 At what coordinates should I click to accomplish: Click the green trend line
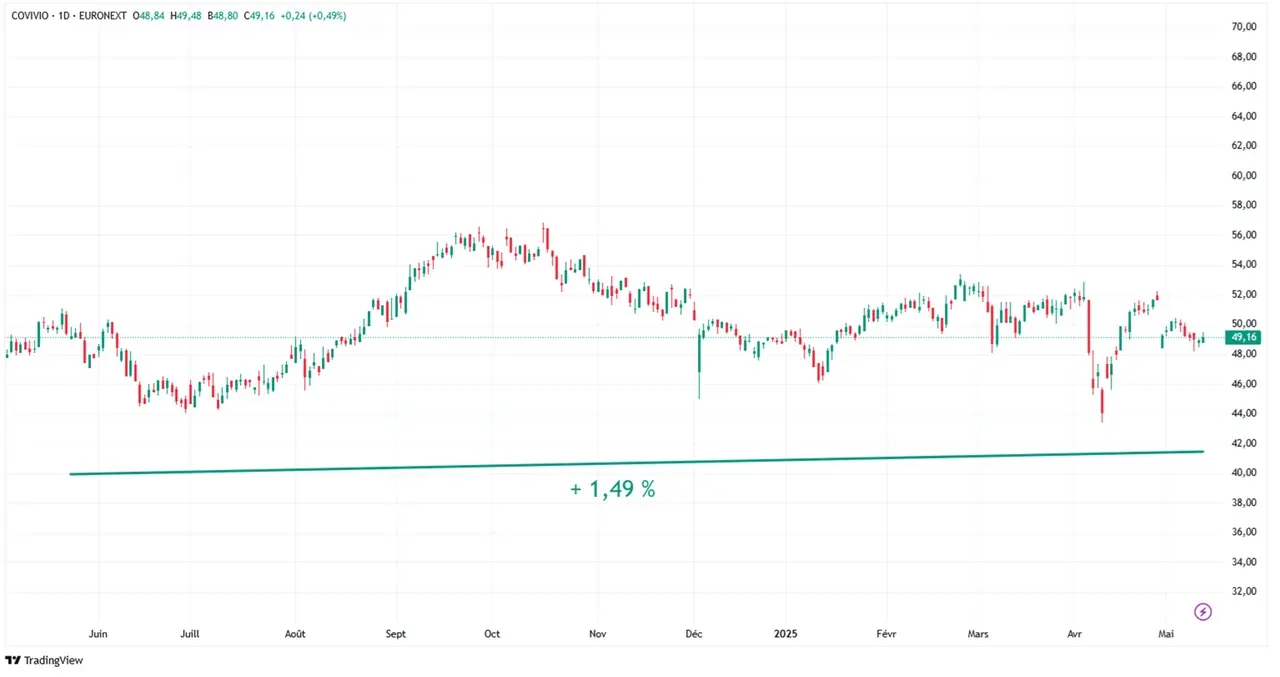pos(636,463)
